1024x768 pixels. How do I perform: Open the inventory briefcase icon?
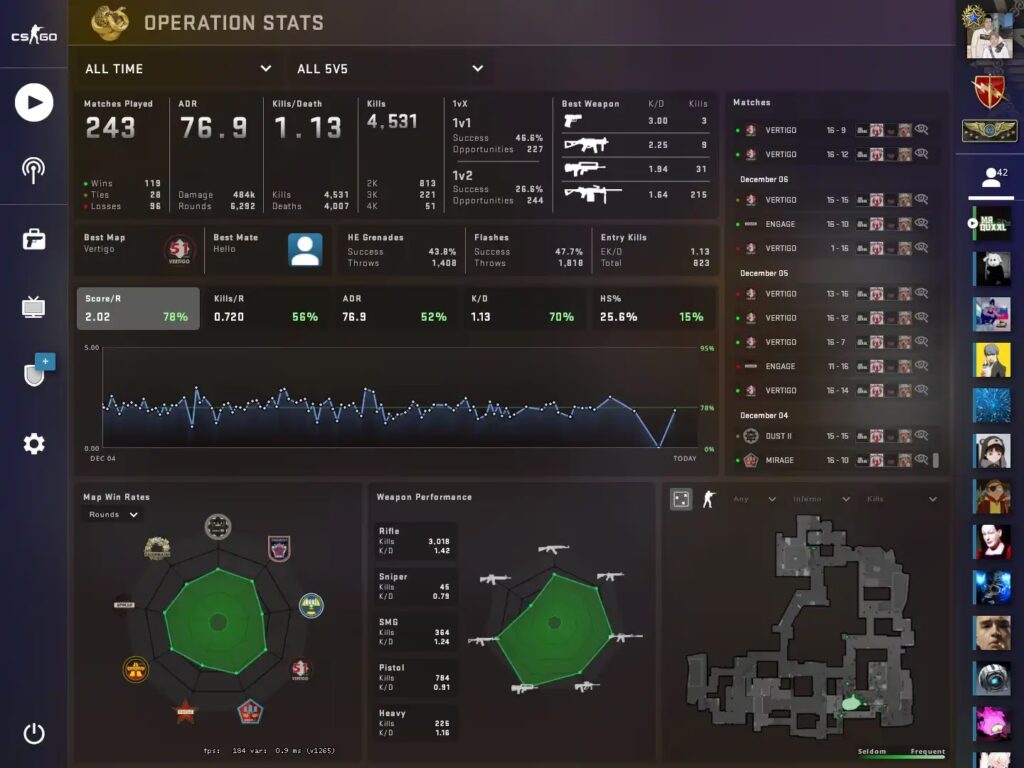(x=34, y=239)
